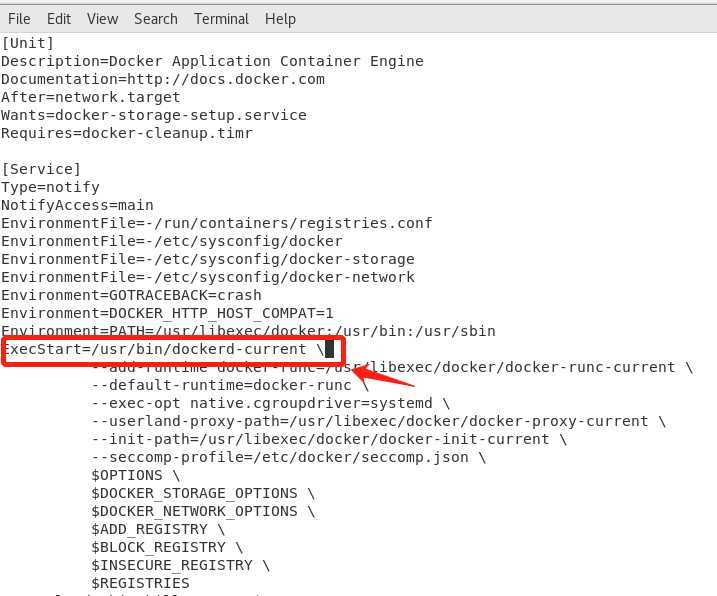Click the $INSECURE_REGISTRY line
The image size is (717, 596).
[x=181, y=566]
